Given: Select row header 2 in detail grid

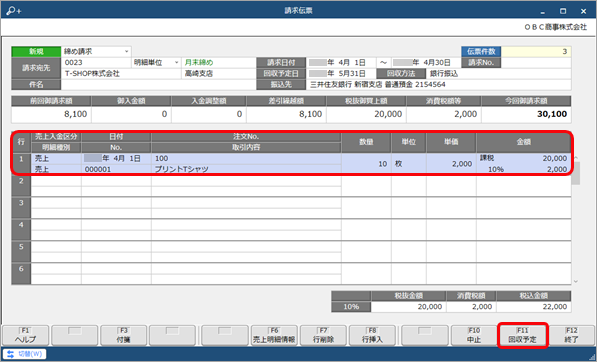Looking at the screenshot, I should [x=21, y=185].
